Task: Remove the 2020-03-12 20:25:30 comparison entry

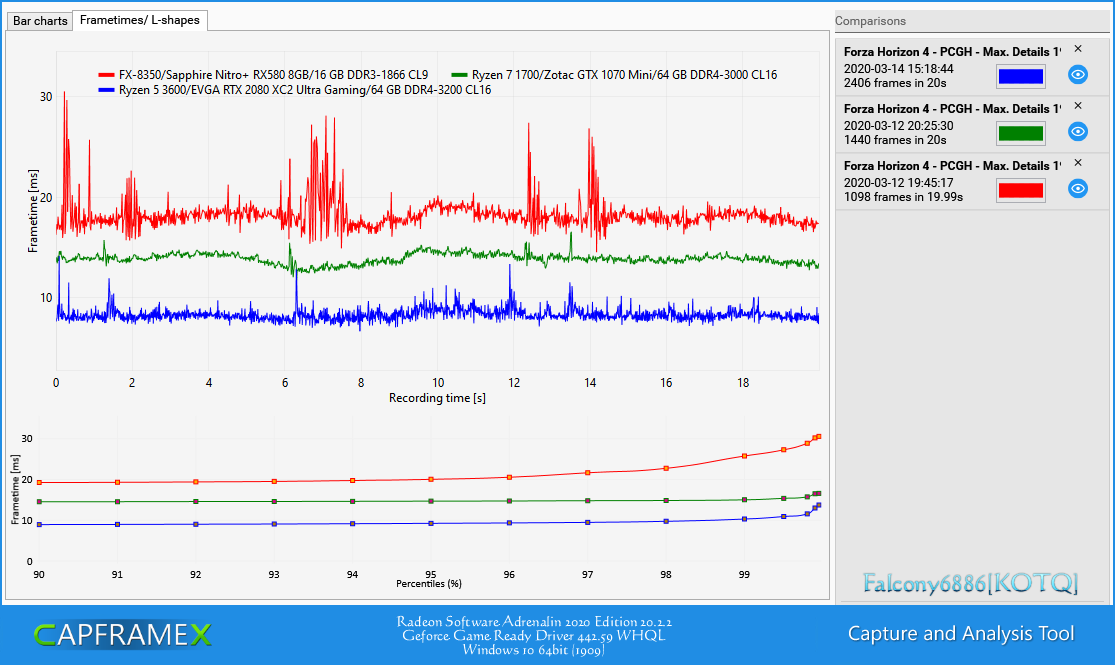Action: [x=1078, y=106]
